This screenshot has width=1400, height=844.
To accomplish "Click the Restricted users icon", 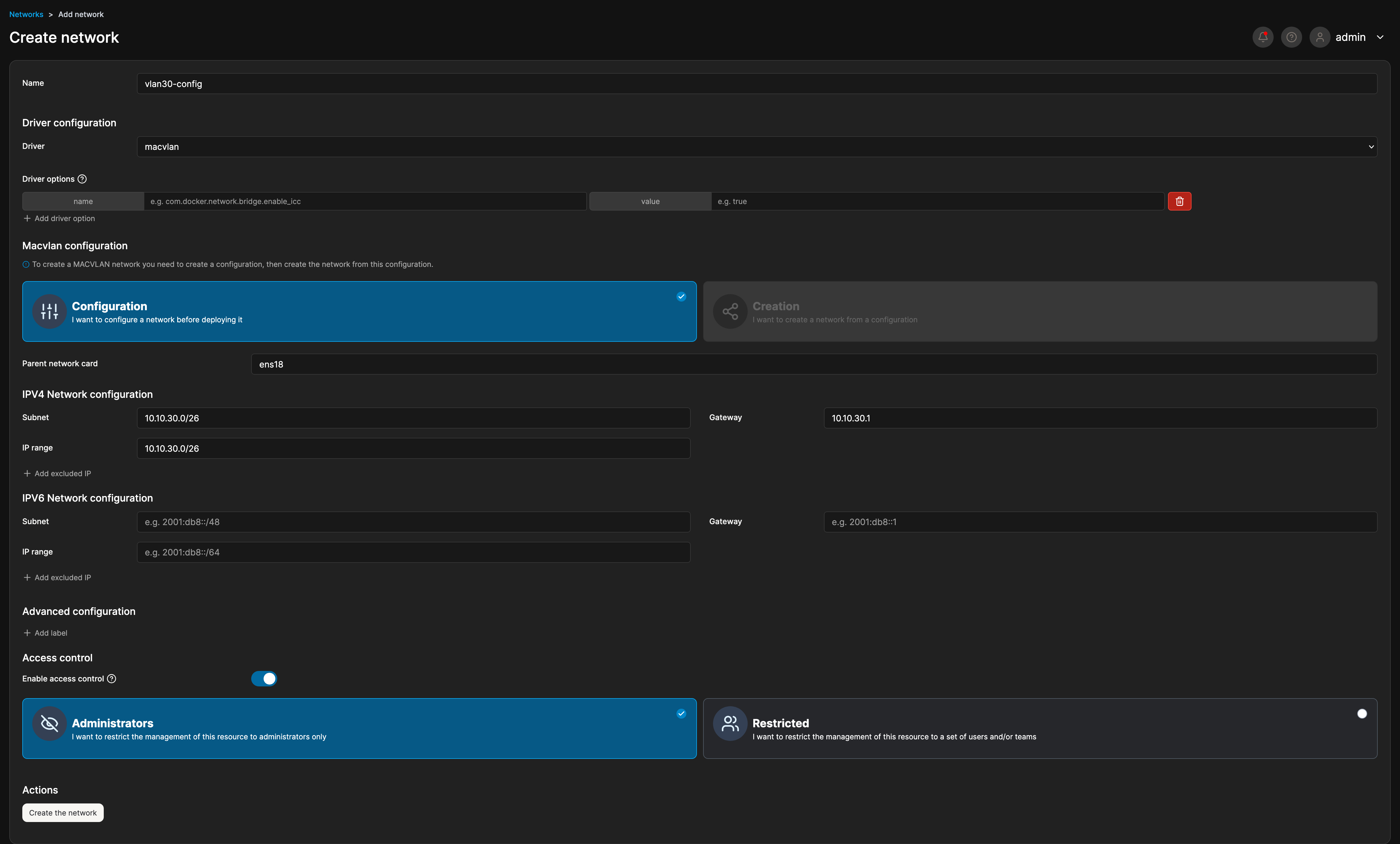I will [x=730, y=724].
